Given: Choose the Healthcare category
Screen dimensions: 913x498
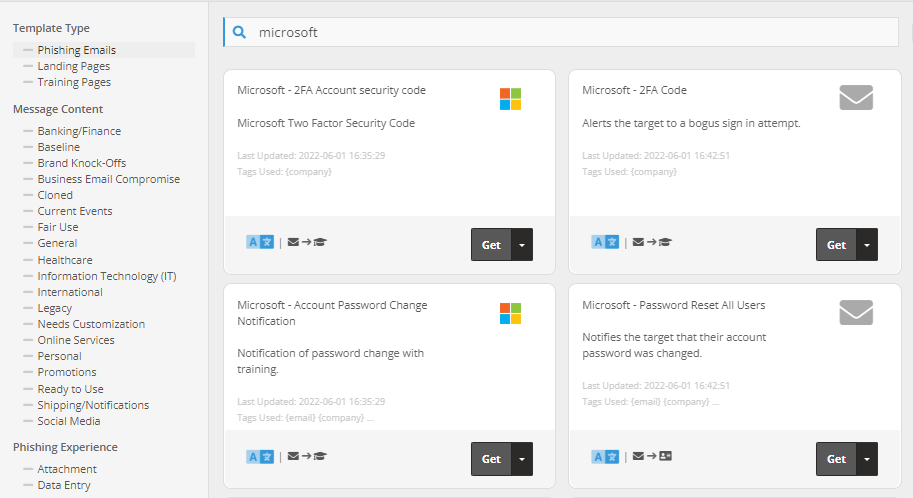Looking at the screenshot, I should [65, 260].
